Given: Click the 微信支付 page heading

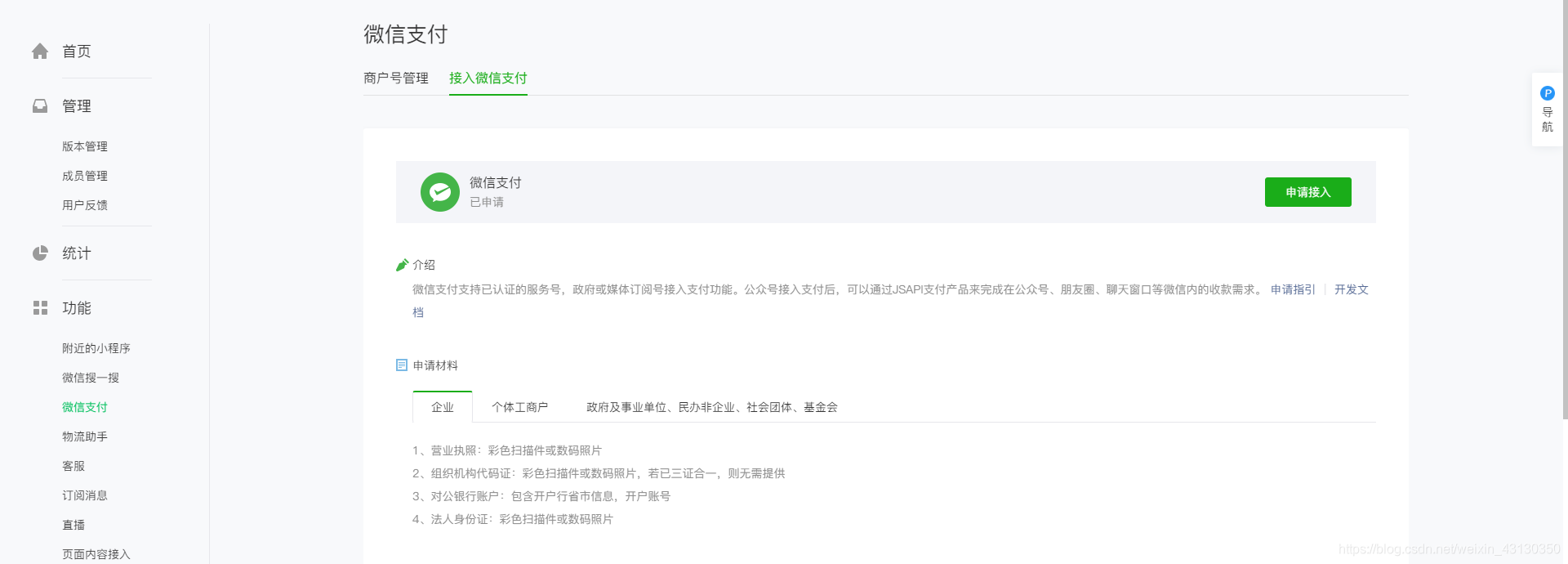Looking at the screenshot, I should tap(406, 34).
